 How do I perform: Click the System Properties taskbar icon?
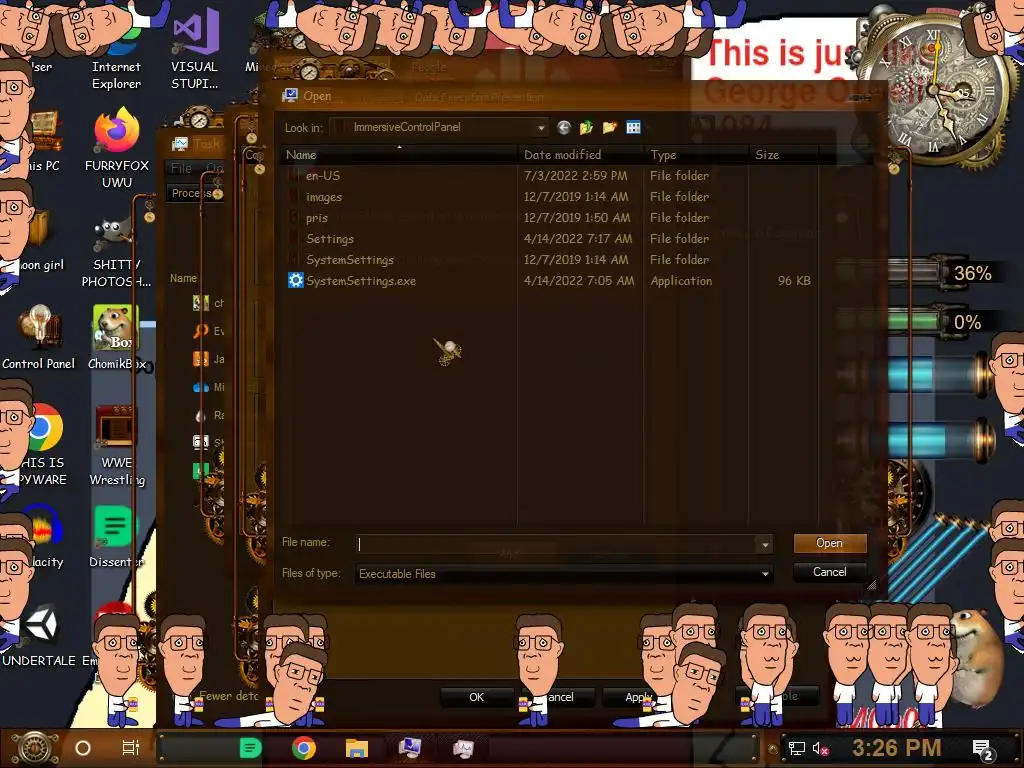click(x=410, y=748)
